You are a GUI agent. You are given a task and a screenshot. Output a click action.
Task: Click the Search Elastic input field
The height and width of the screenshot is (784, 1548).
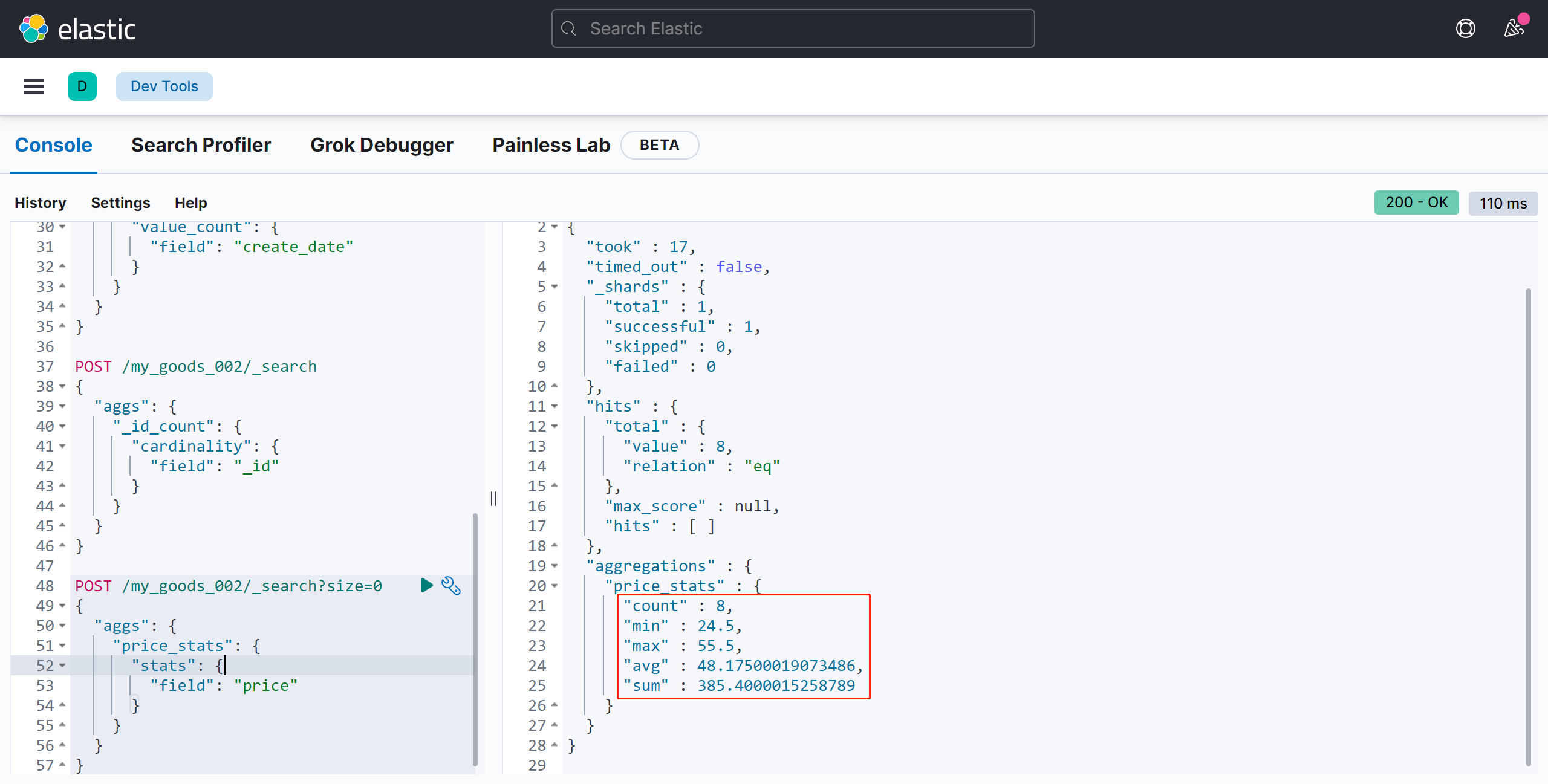[794, 28]
